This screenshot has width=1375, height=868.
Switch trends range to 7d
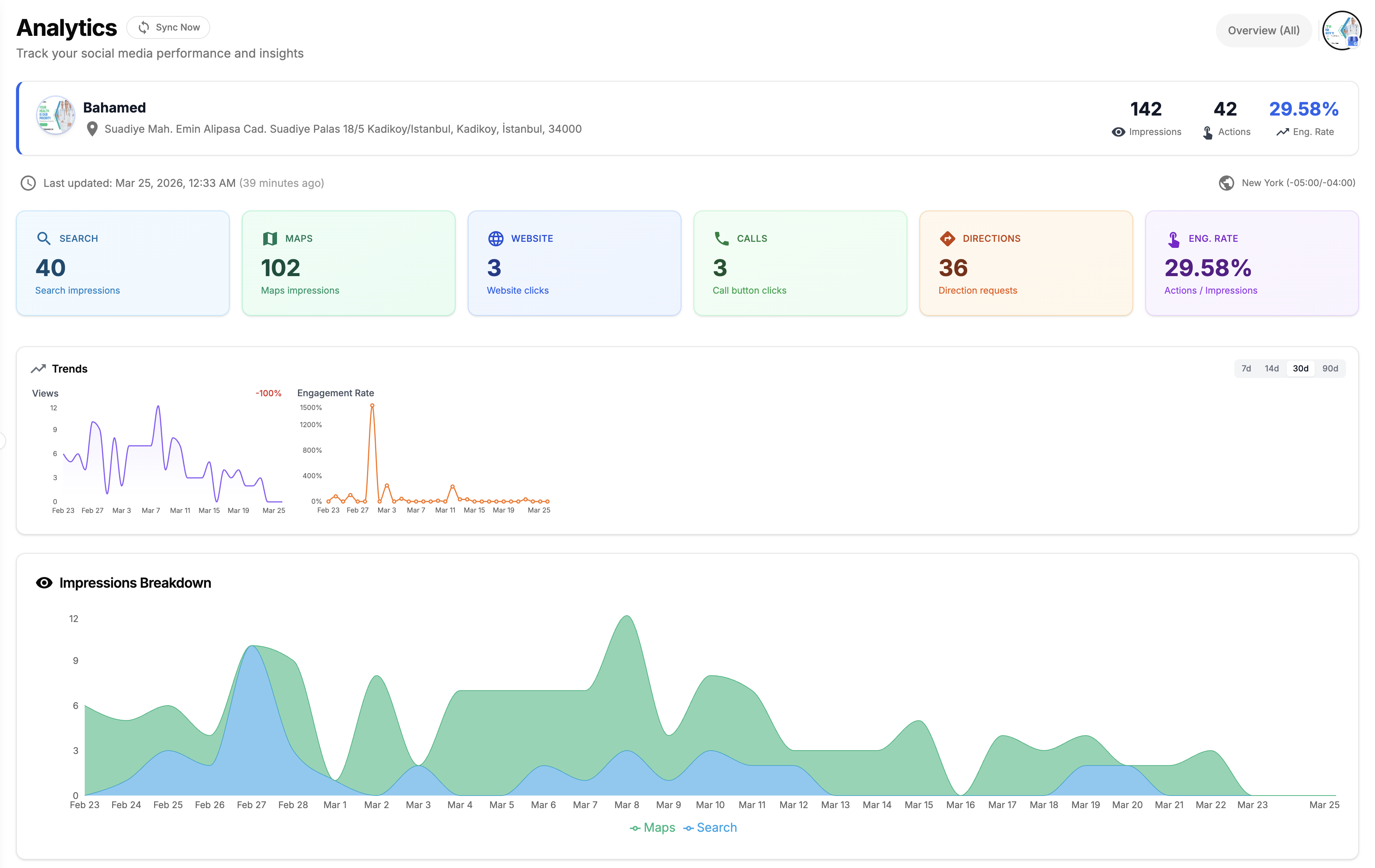click(1246, 368)
